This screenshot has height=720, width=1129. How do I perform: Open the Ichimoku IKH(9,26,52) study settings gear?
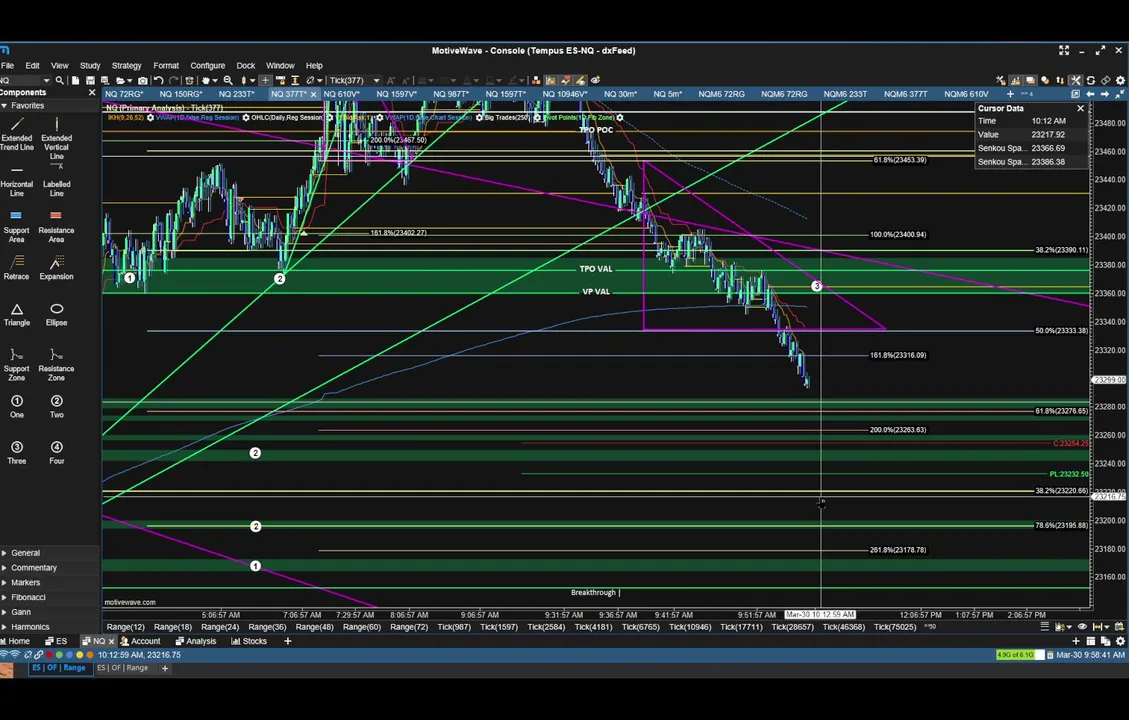click(x=150, y=117)
